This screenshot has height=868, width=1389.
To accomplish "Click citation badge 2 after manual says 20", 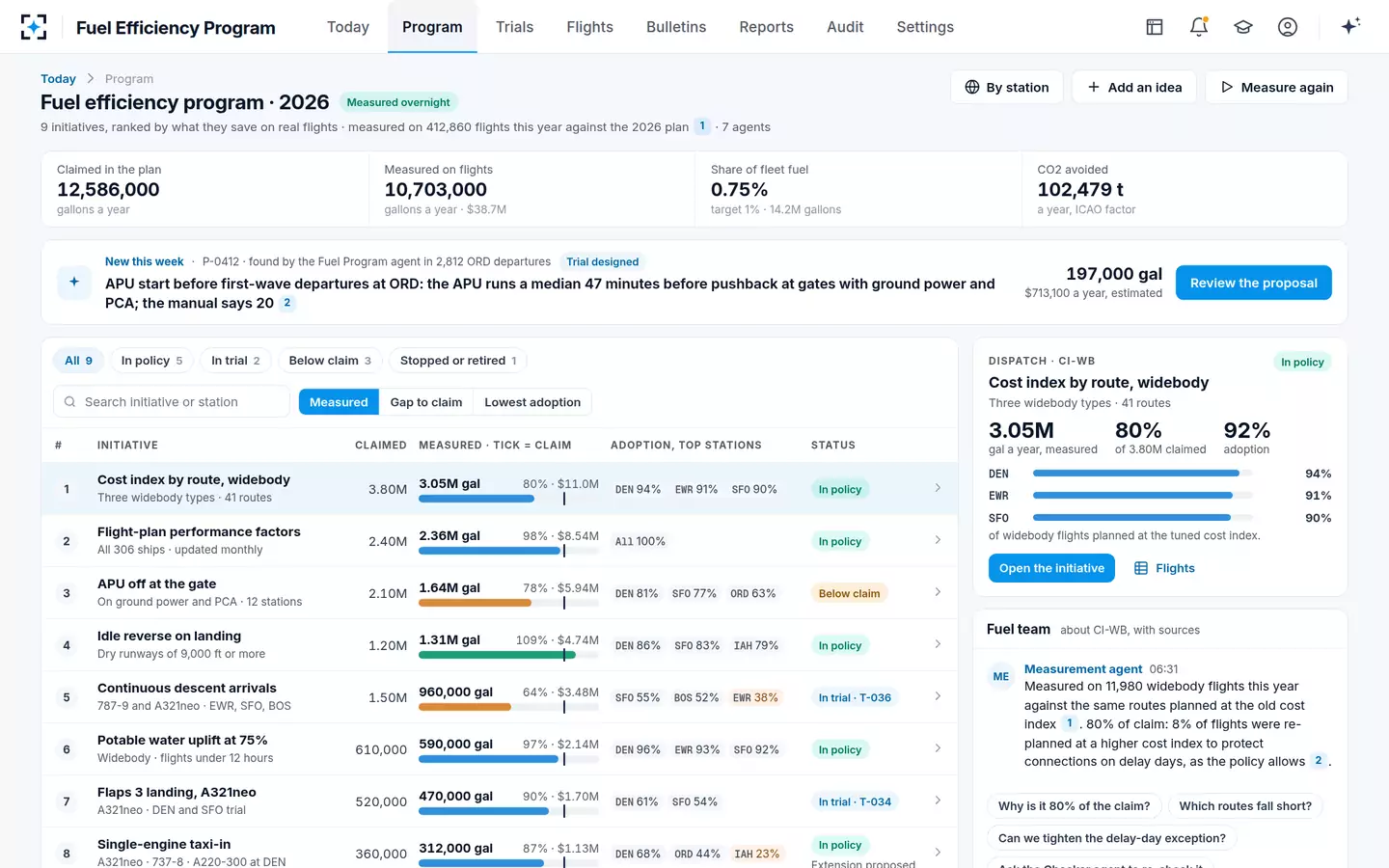I will coord(287,303).
